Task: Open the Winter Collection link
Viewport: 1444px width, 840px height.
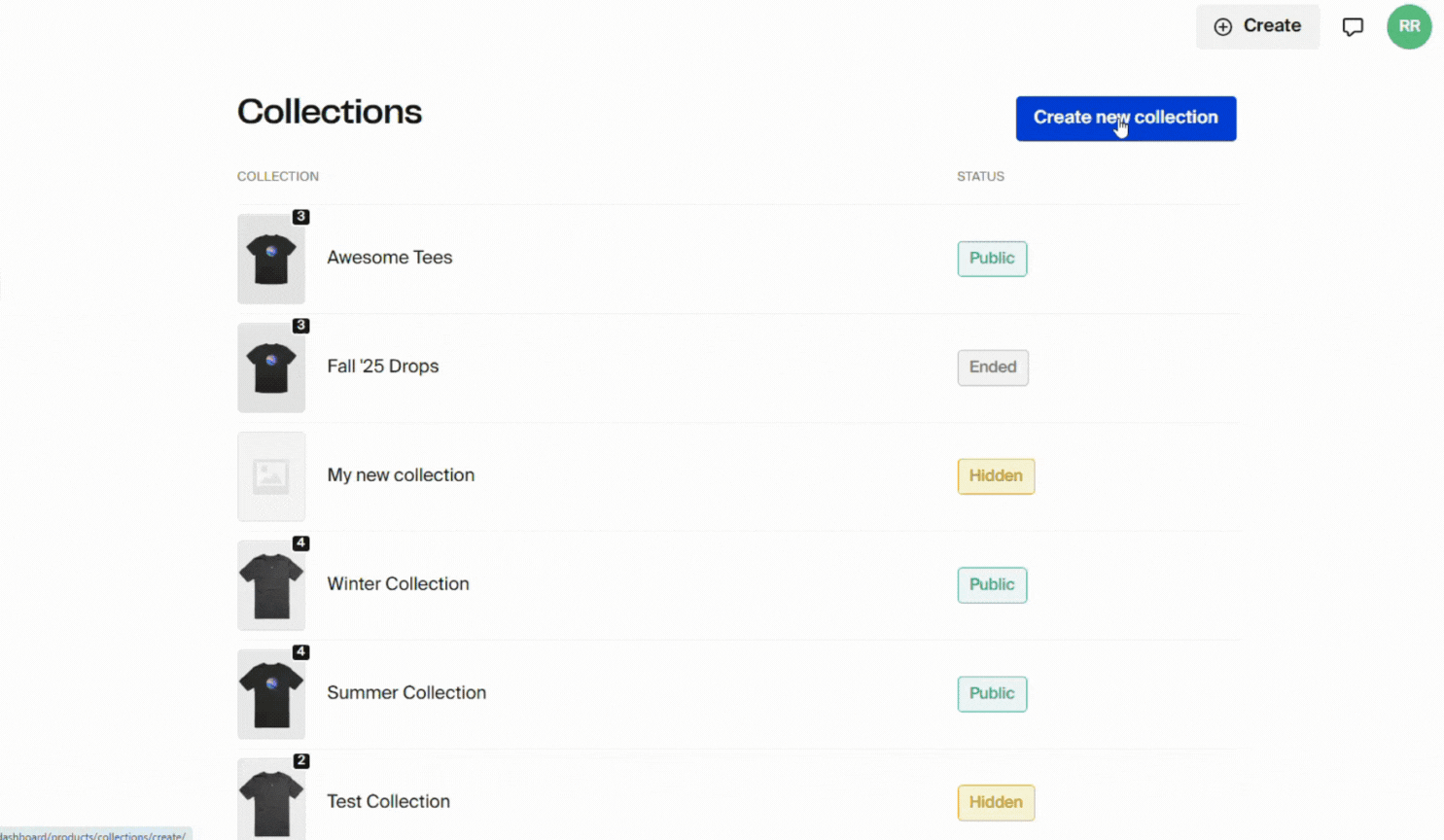Action: point(398,584)
